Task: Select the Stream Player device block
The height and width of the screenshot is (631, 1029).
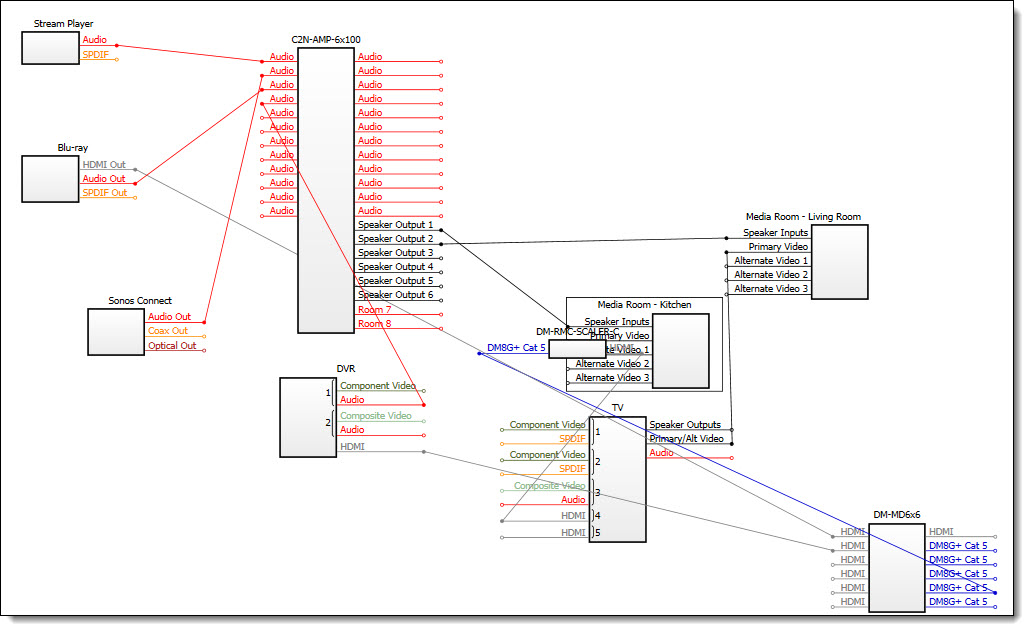Action: pos(51,48)
